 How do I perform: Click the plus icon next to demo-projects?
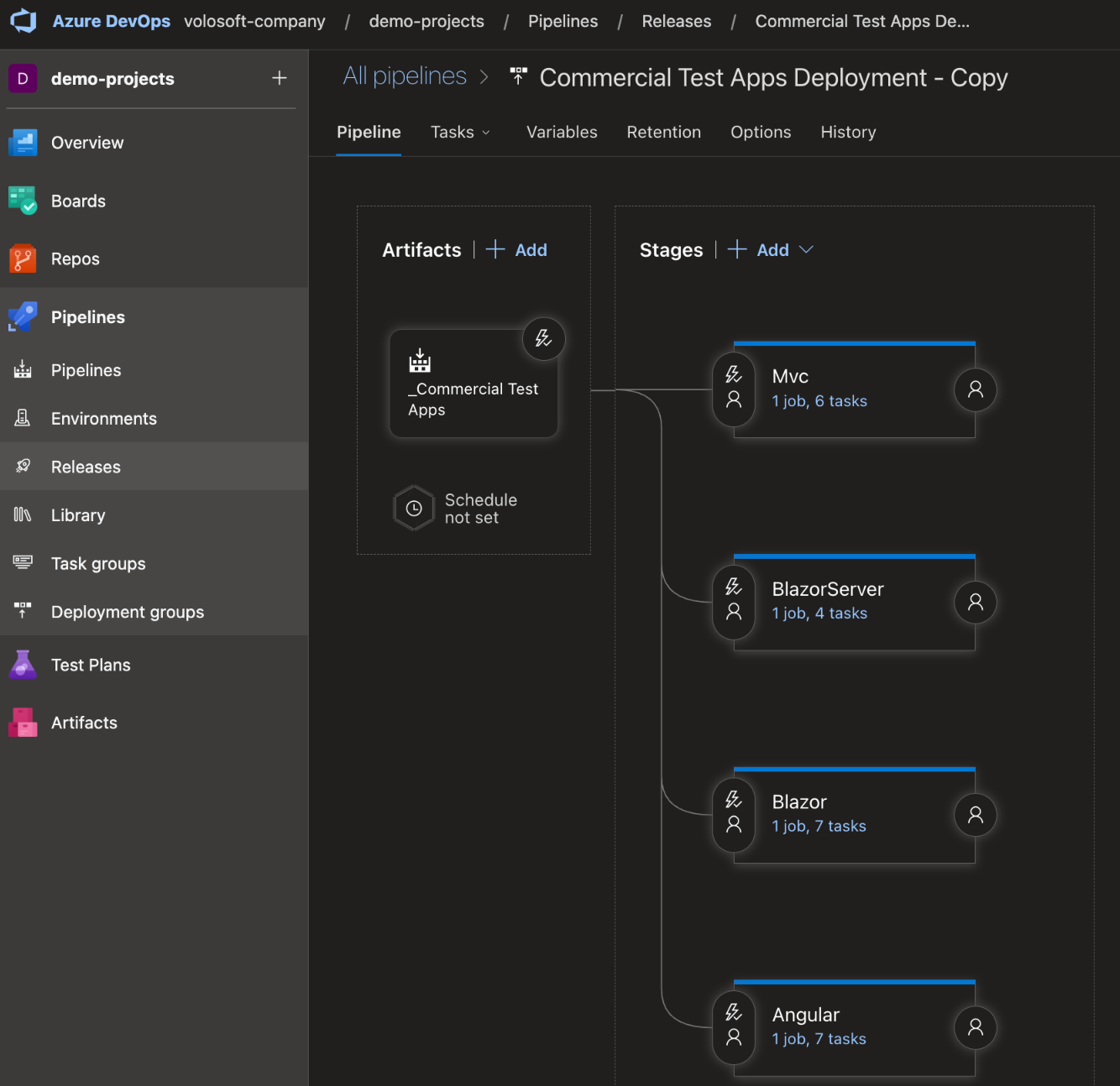pyautogui.click(x=280, y=78)
